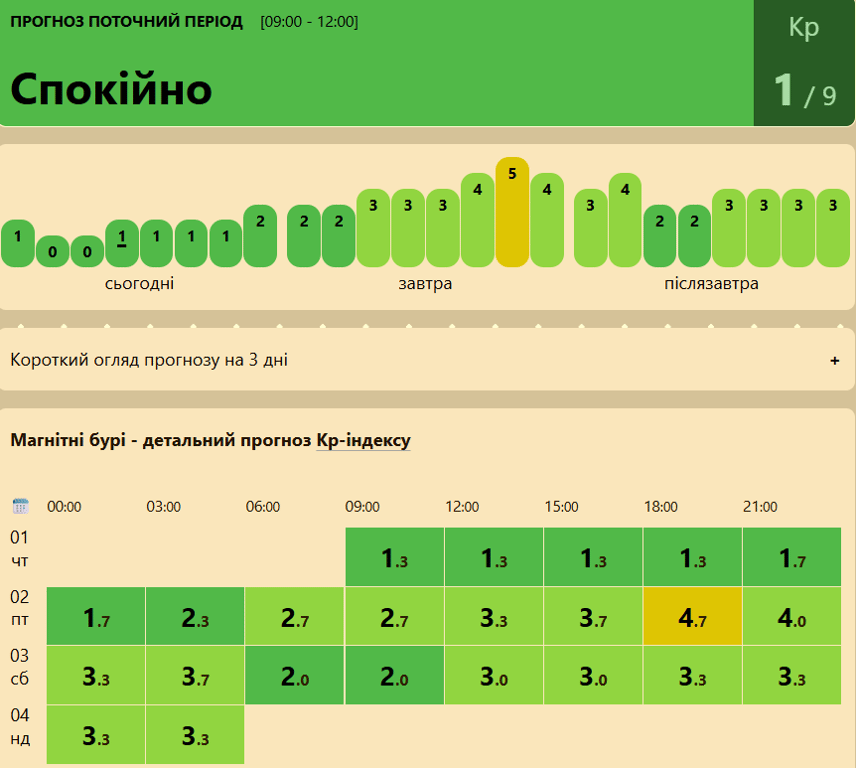Expand "Короткий огляд прогнозу на 3 дні" section
Screen dimensions: 856x768
click(x=427, y=360)
